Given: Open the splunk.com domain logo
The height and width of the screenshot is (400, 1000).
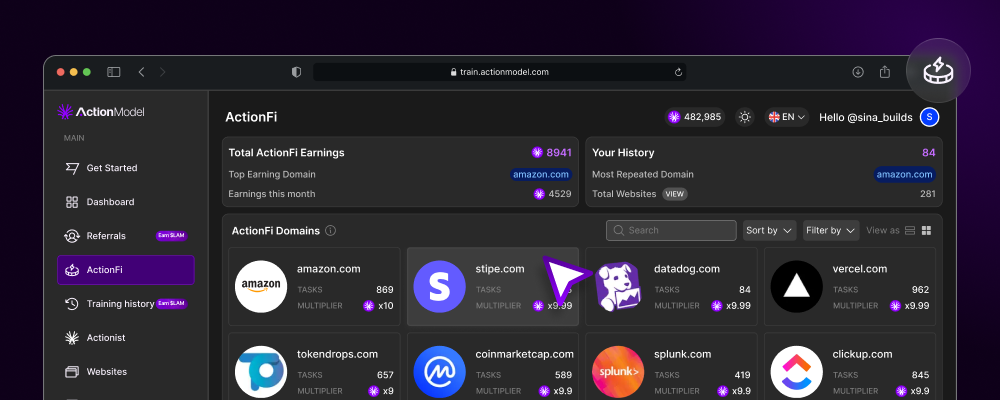Looking at the screenshot, I should [x=618, y=372].
